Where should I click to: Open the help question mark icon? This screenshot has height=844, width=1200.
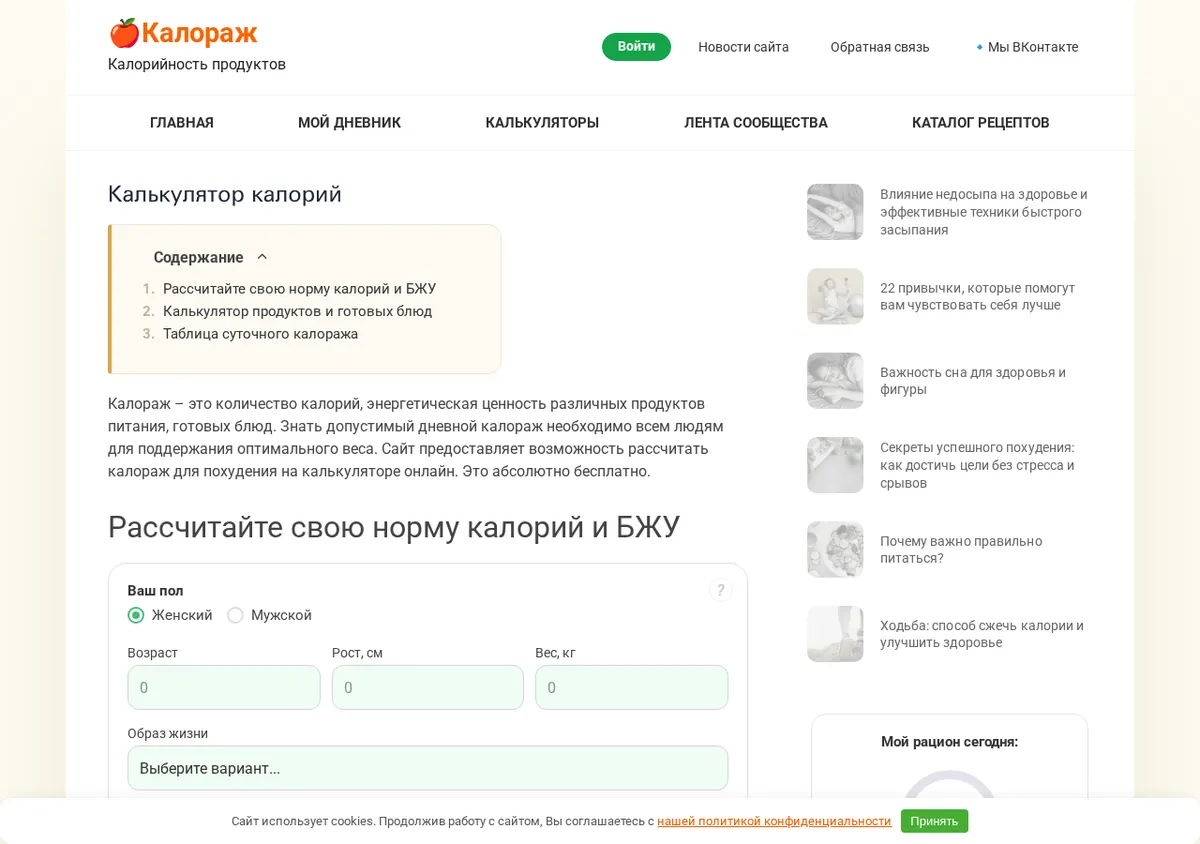point(720,590)
